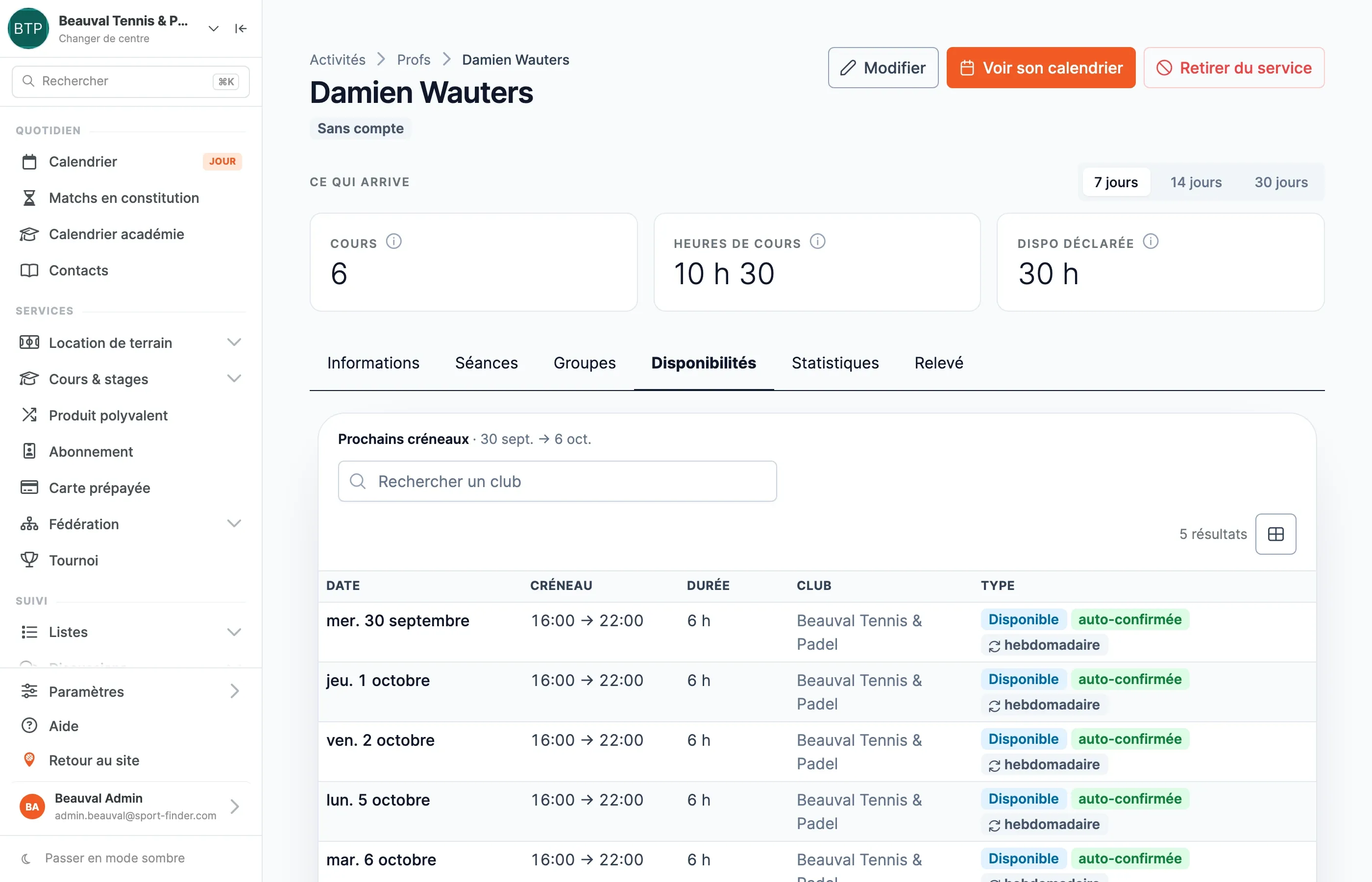Open Contacts in the sidebar

pyautogui.click(x=130, y=270)
